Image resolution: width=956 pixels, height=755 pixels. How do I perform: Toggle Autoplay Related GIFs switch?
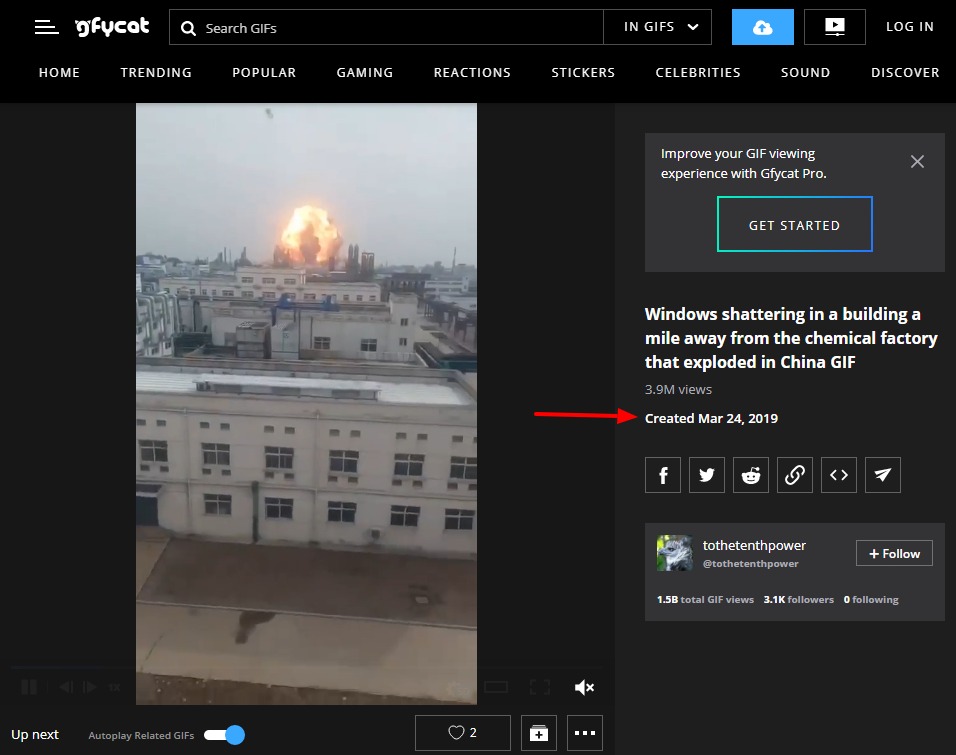(224, 735)
